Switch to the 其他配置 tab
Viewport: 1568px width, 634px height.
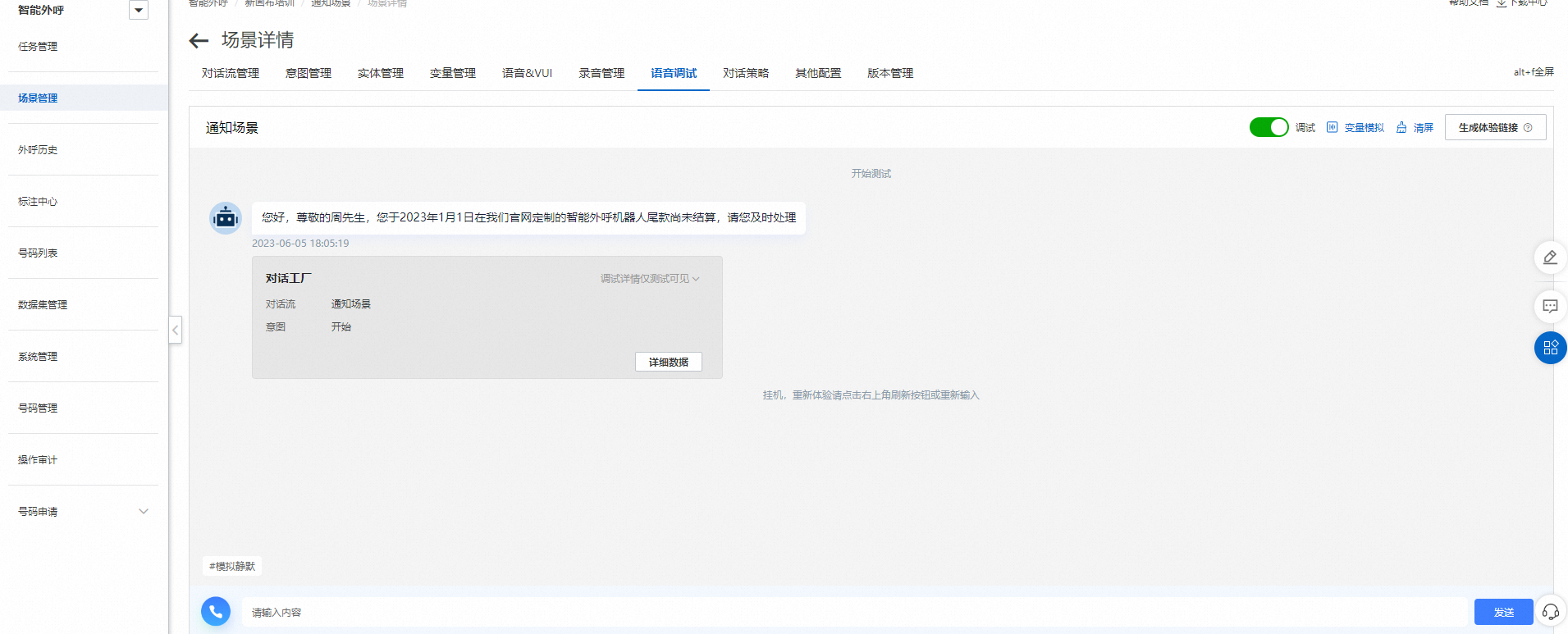[818, 73]
